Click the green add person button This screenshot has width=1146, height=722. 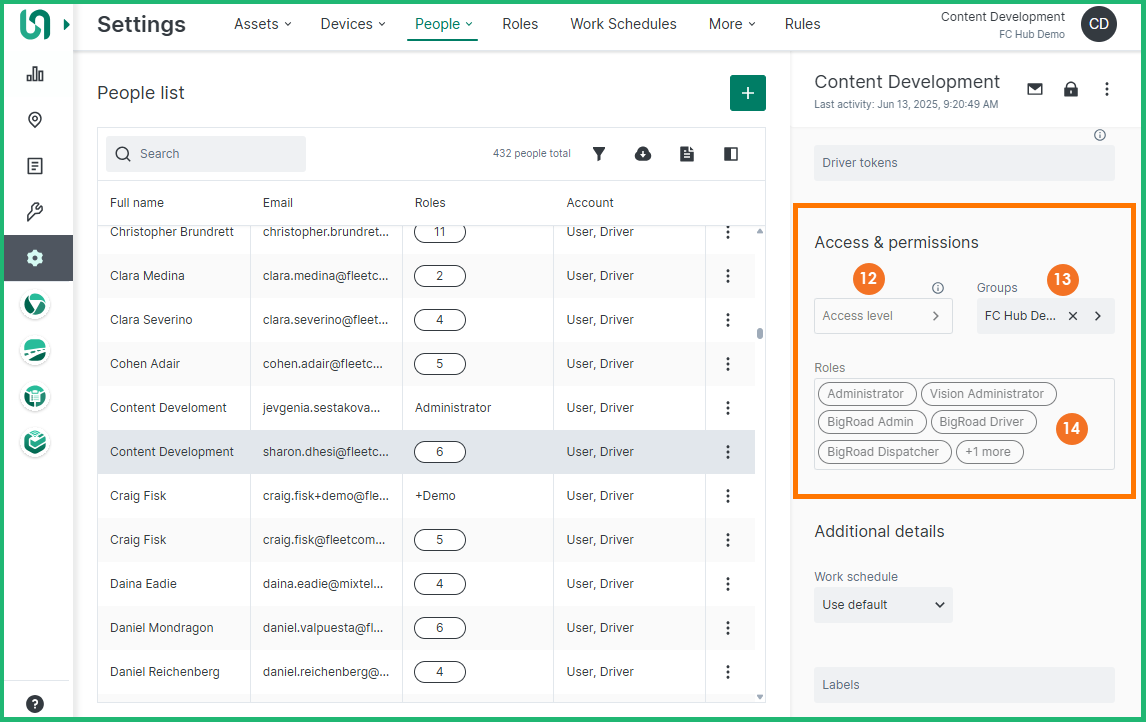747,93
